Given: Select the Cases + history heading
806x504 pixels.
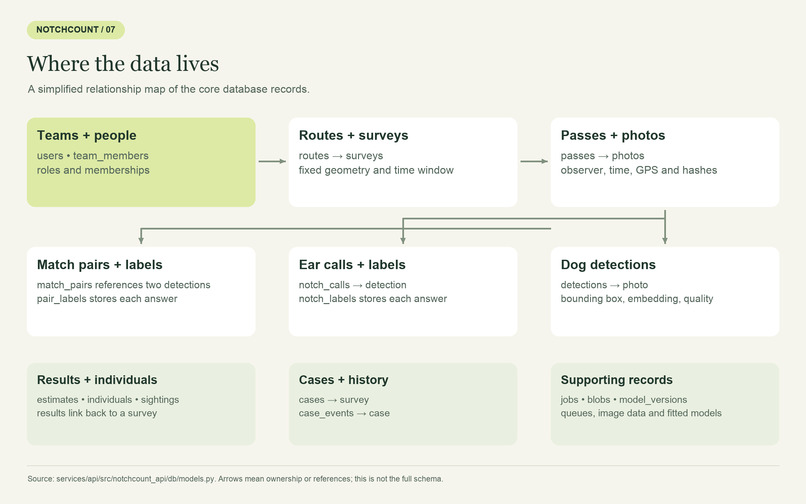Looking at the screenshot, I should pos(343,380).
